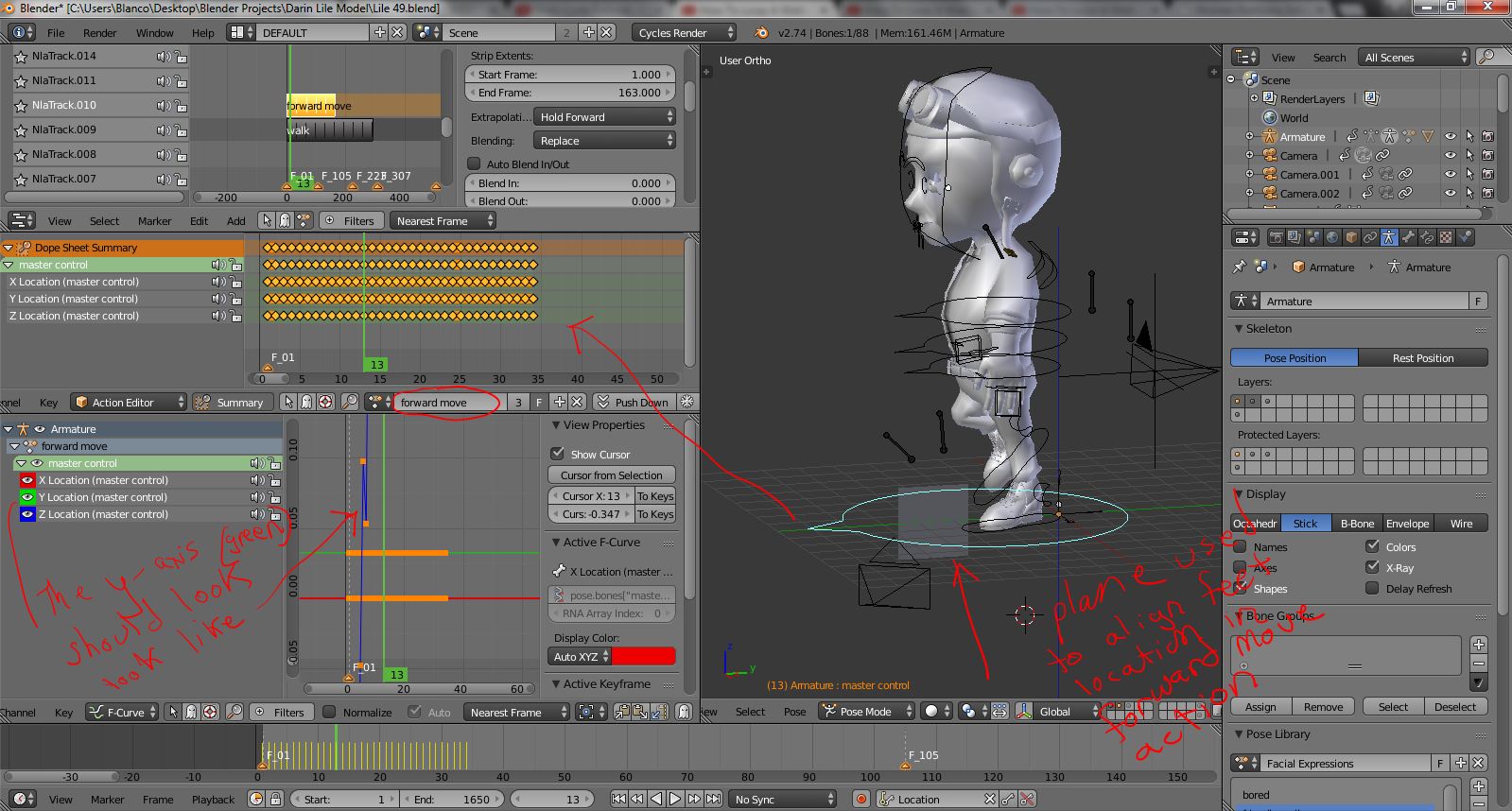
Task: Click the Deselect bone group button
Action: (1455, 707)
